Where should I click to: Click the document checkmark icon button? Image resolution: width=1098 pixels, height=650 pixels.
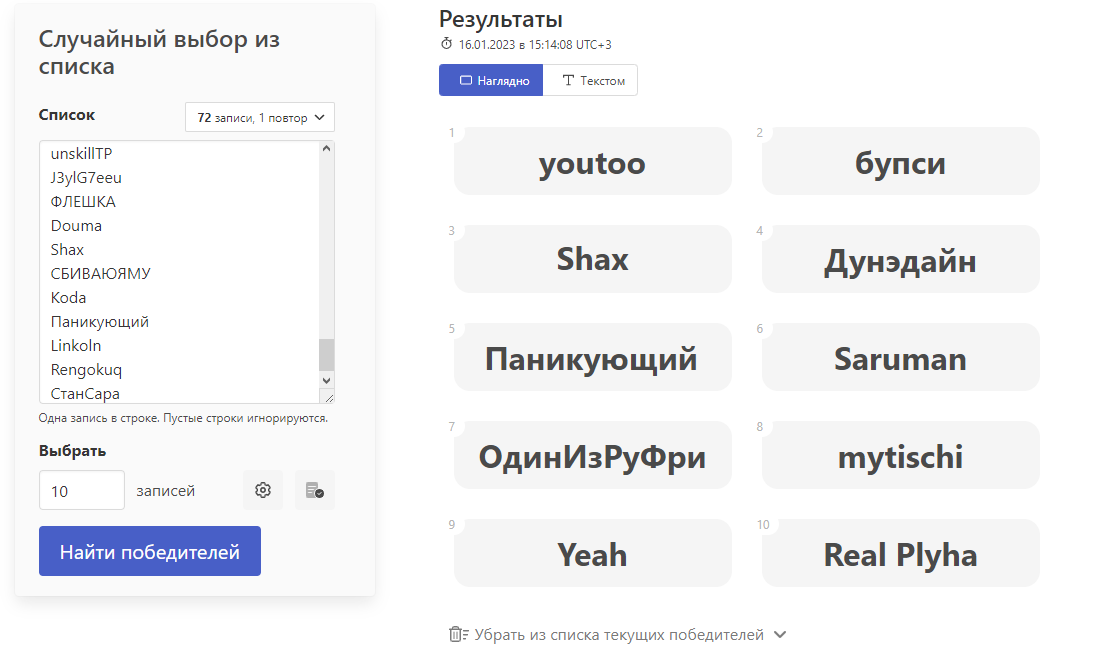click(x=314, y=490)
